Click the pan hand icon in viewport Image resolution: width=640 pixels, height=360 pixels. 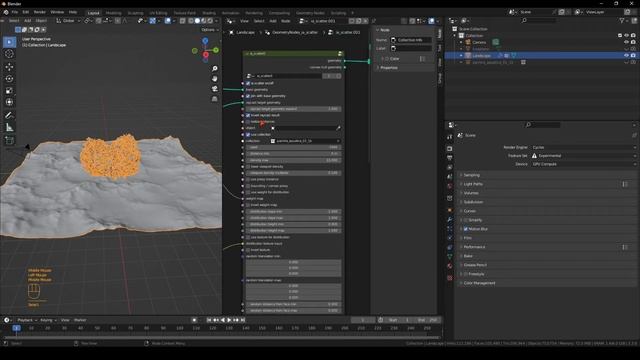(215, 78)
